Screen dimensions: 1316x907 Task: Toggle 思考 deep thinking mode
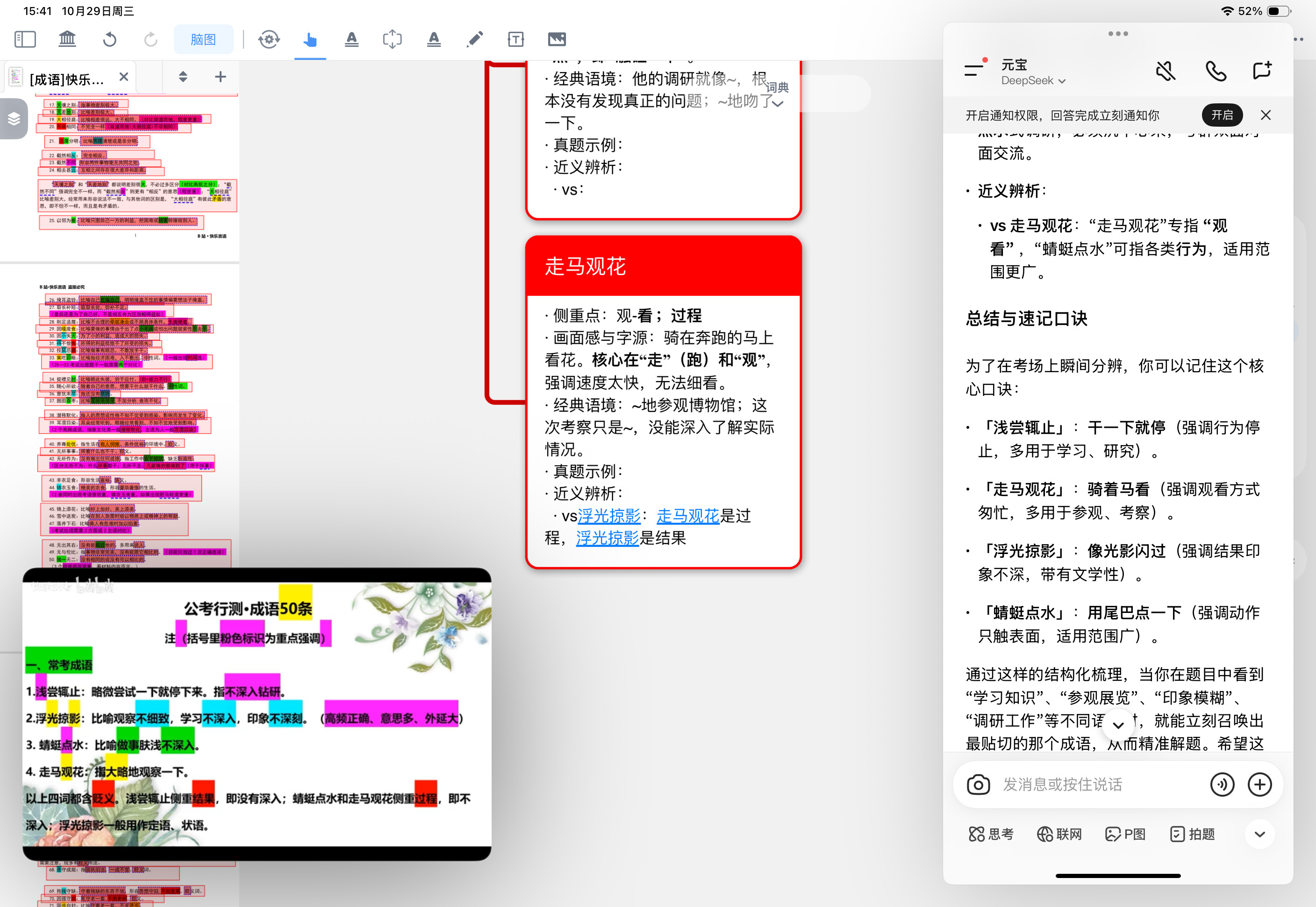click(x=991, y=834)
